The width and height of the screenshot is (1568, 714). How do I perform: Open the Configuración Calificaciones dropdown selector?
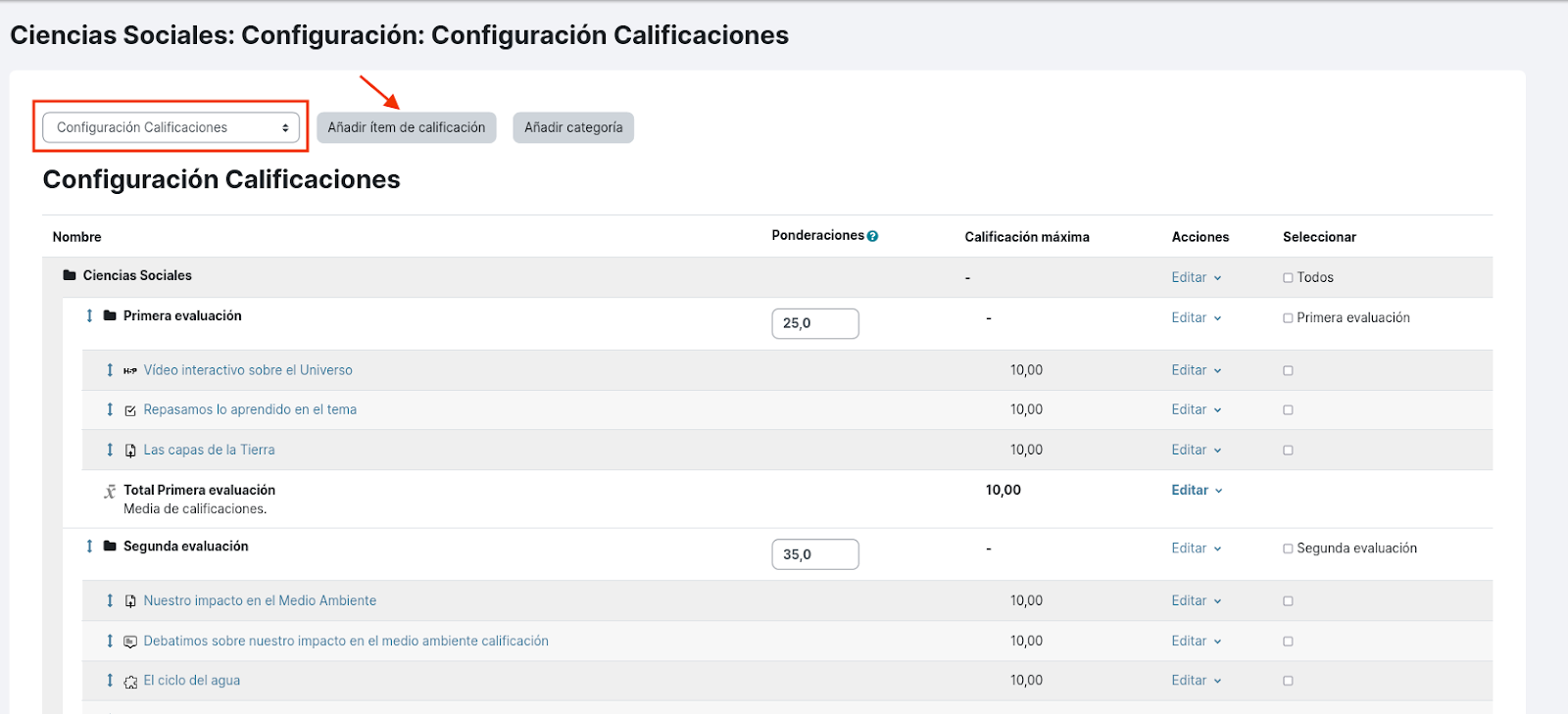tap(171, 127)
